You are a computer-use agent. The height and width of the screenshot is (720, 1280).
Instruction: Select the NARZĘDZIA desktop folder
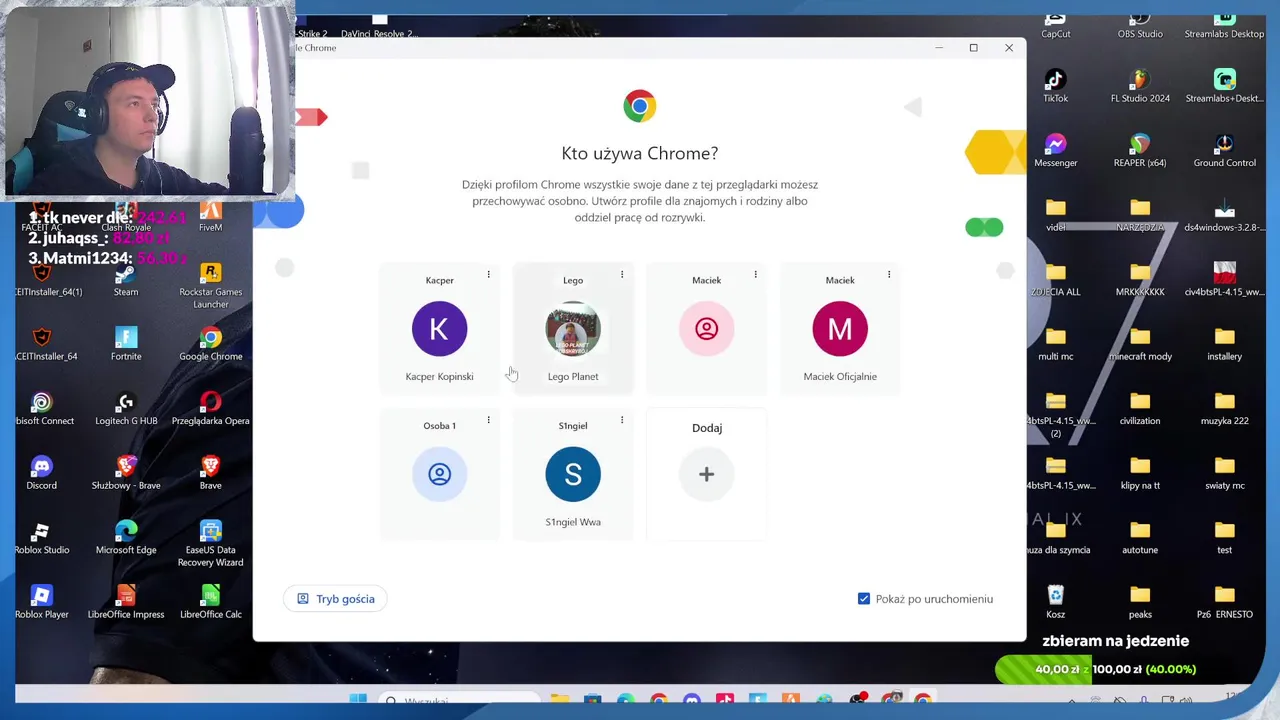1140,215
